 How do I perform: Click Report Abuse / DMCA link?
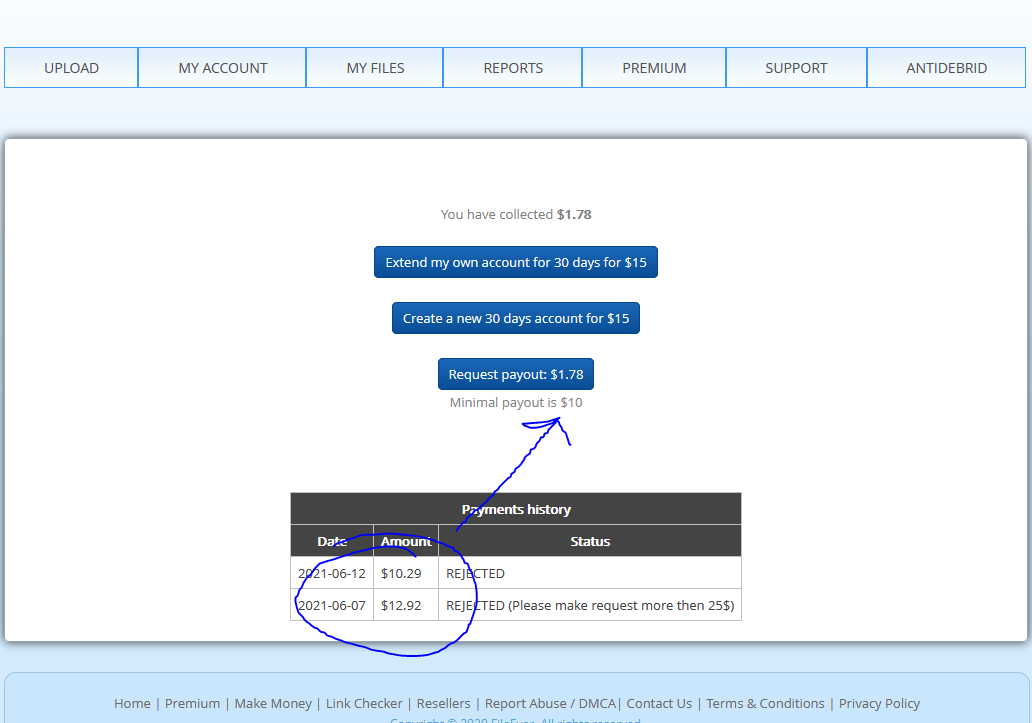(x=550, y=703)
